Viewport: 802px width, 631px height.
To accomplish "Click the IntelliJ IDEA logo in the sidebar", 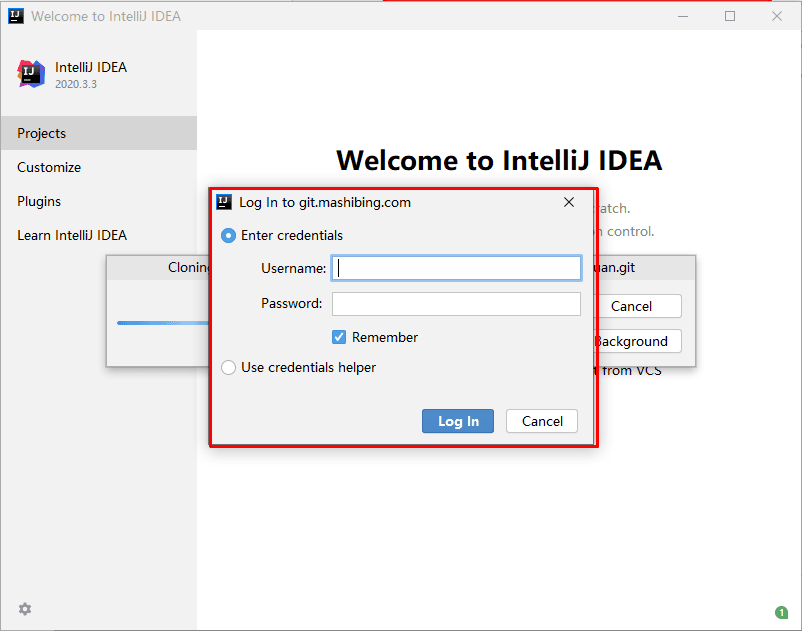I will point(31,74).
